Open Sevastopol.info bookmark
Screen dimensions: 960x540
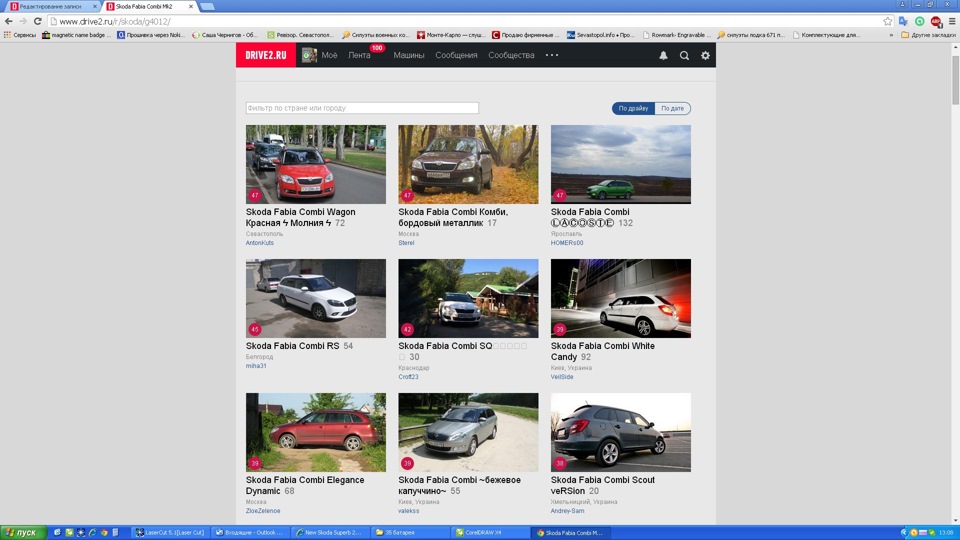601,35
